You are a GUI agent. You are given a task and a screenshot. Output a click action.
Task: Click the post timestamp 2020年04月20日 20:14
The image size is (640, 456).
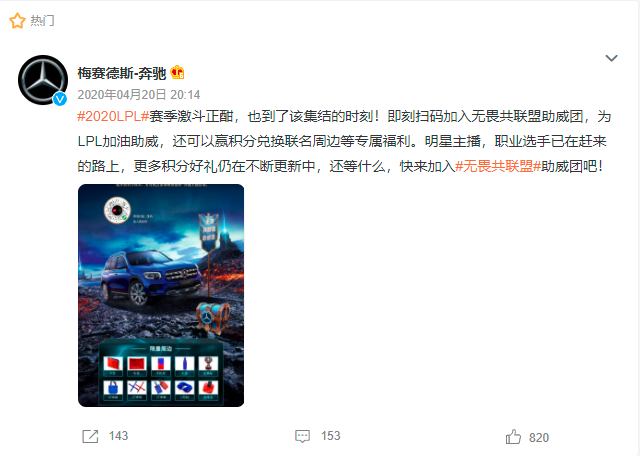point(139,95)
